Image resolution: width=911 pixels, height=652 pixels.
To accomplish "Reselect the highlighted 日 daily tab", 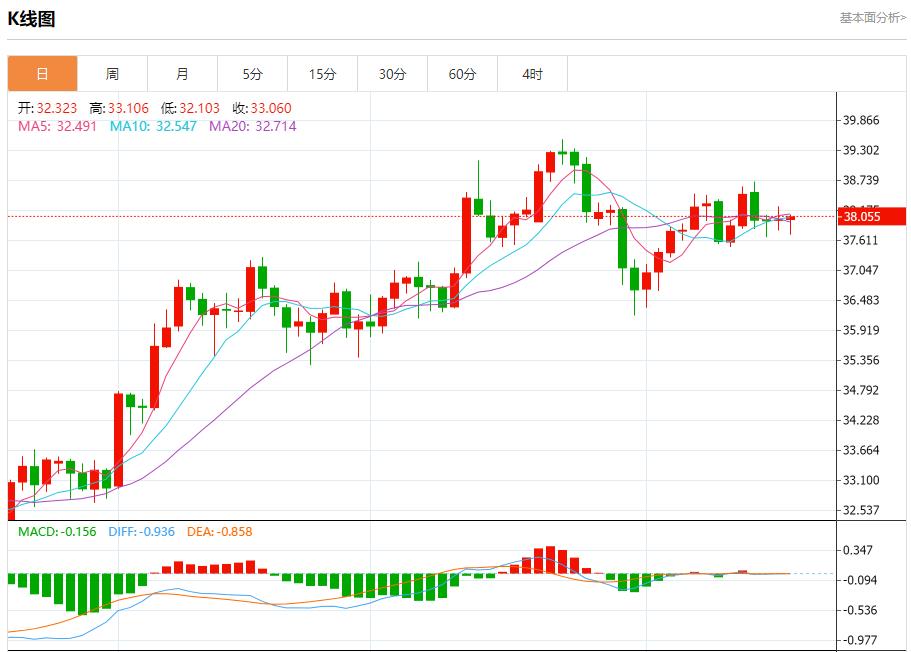I will [x=42, y=73].
